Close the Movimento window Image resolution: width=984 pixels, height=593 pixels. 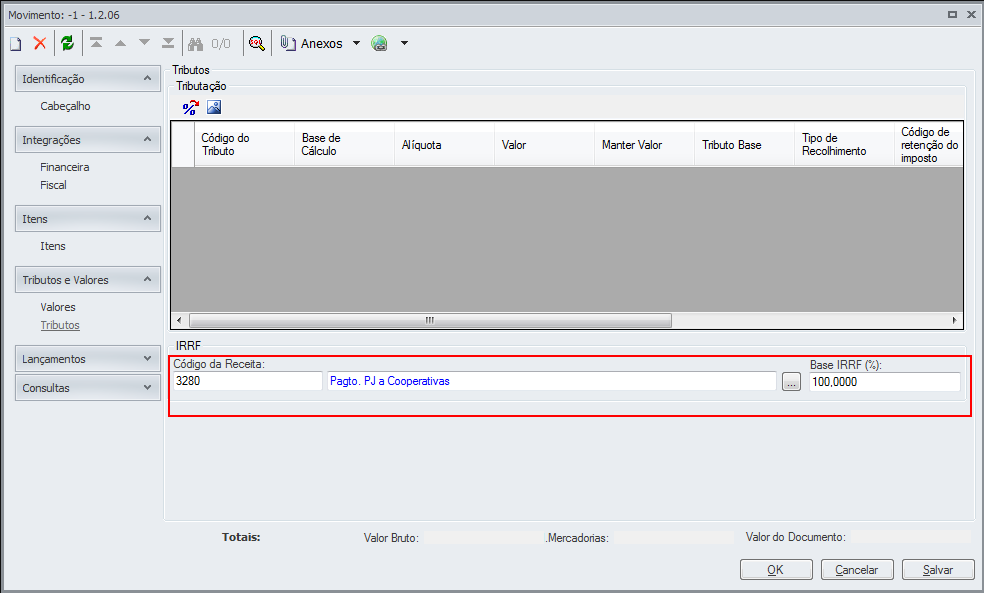tap(971, 14)
